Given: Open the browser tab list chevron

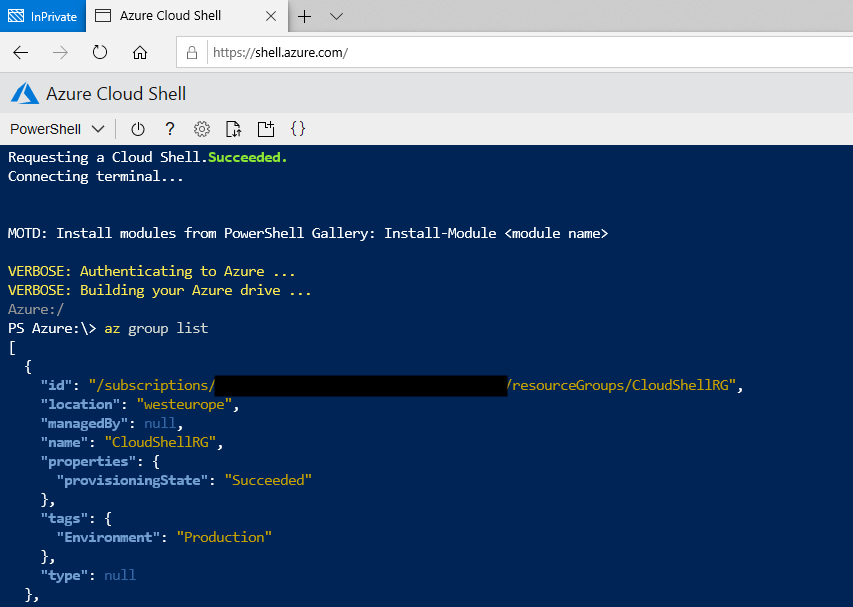Looking at the screenshot, I should (336, 16).
